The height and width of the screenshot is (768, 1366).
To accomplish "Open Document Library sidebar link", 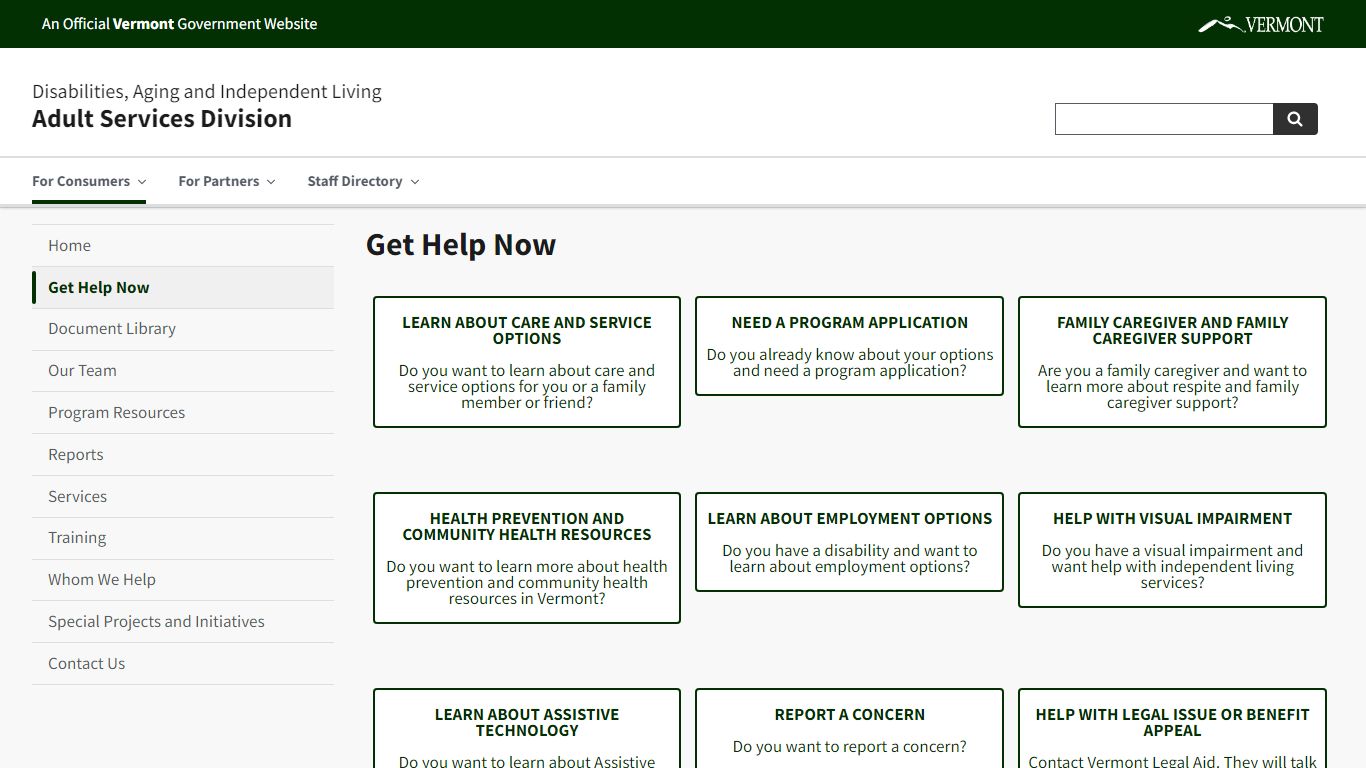I will [x=183, y=329].
